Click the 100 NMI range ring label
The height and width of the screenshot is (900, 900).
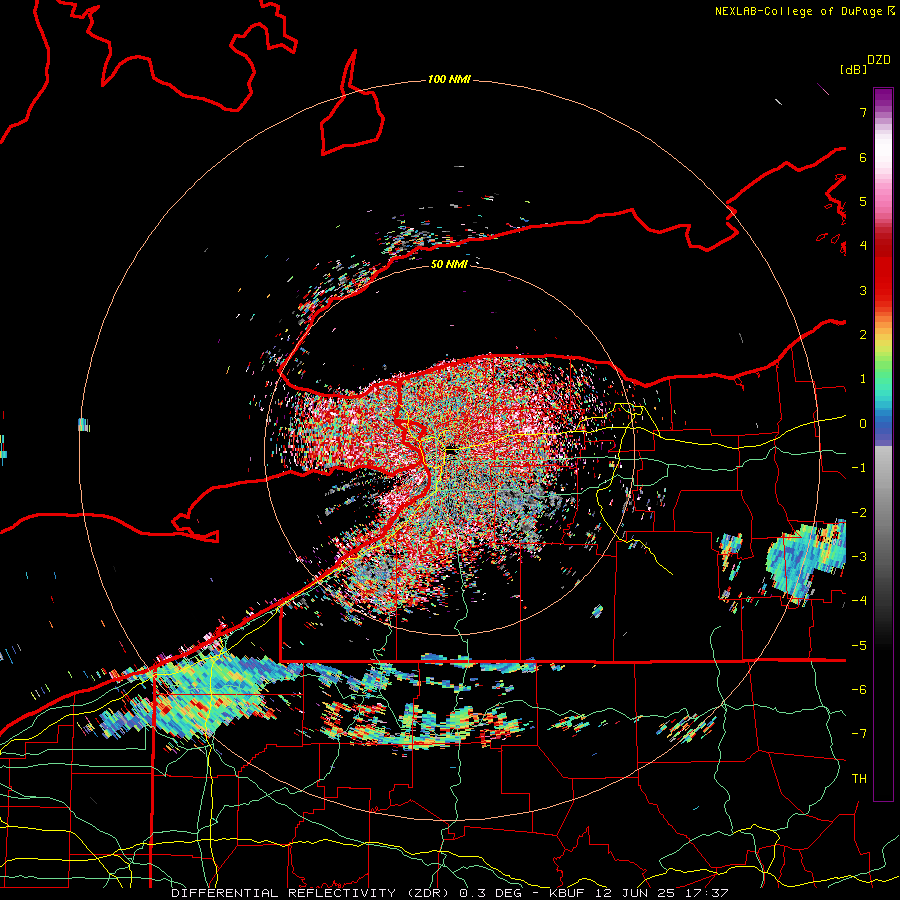(449, 79)
